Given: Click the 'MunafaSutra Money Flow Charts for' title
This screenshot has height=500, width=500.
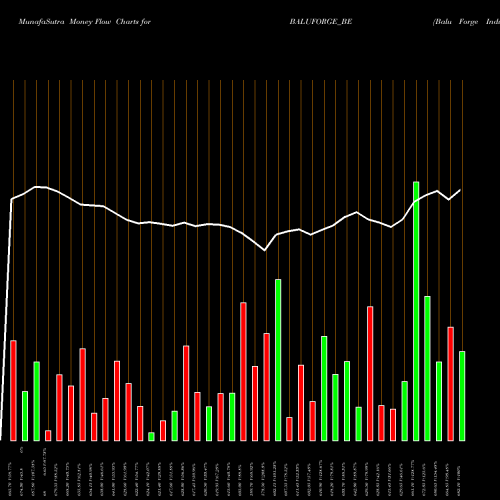Looking at the screenshot, I should pyautogui.click(x=85, y=22).
